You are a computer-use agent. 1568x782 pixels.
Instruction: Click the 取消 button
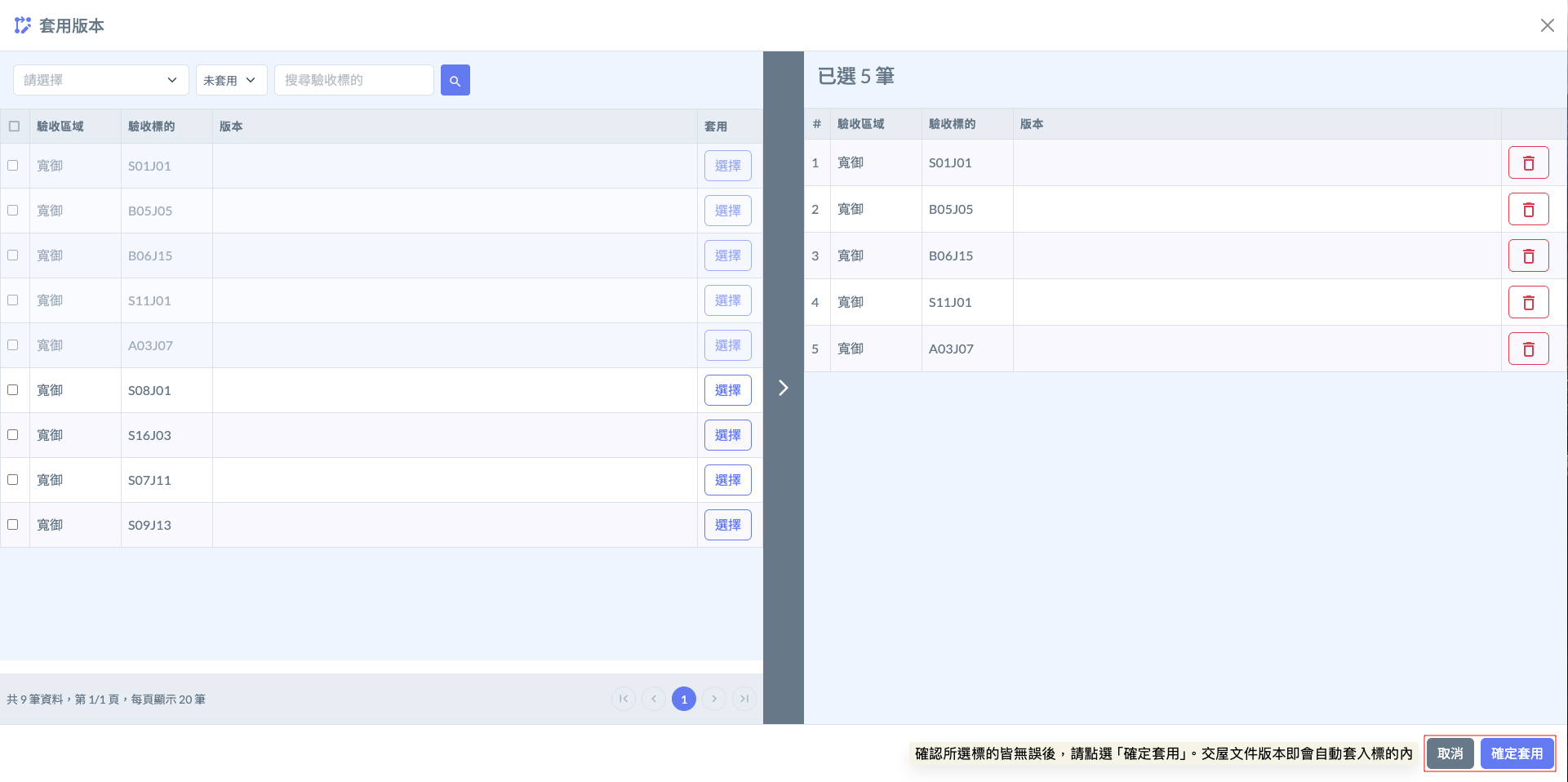[1450, 753]
